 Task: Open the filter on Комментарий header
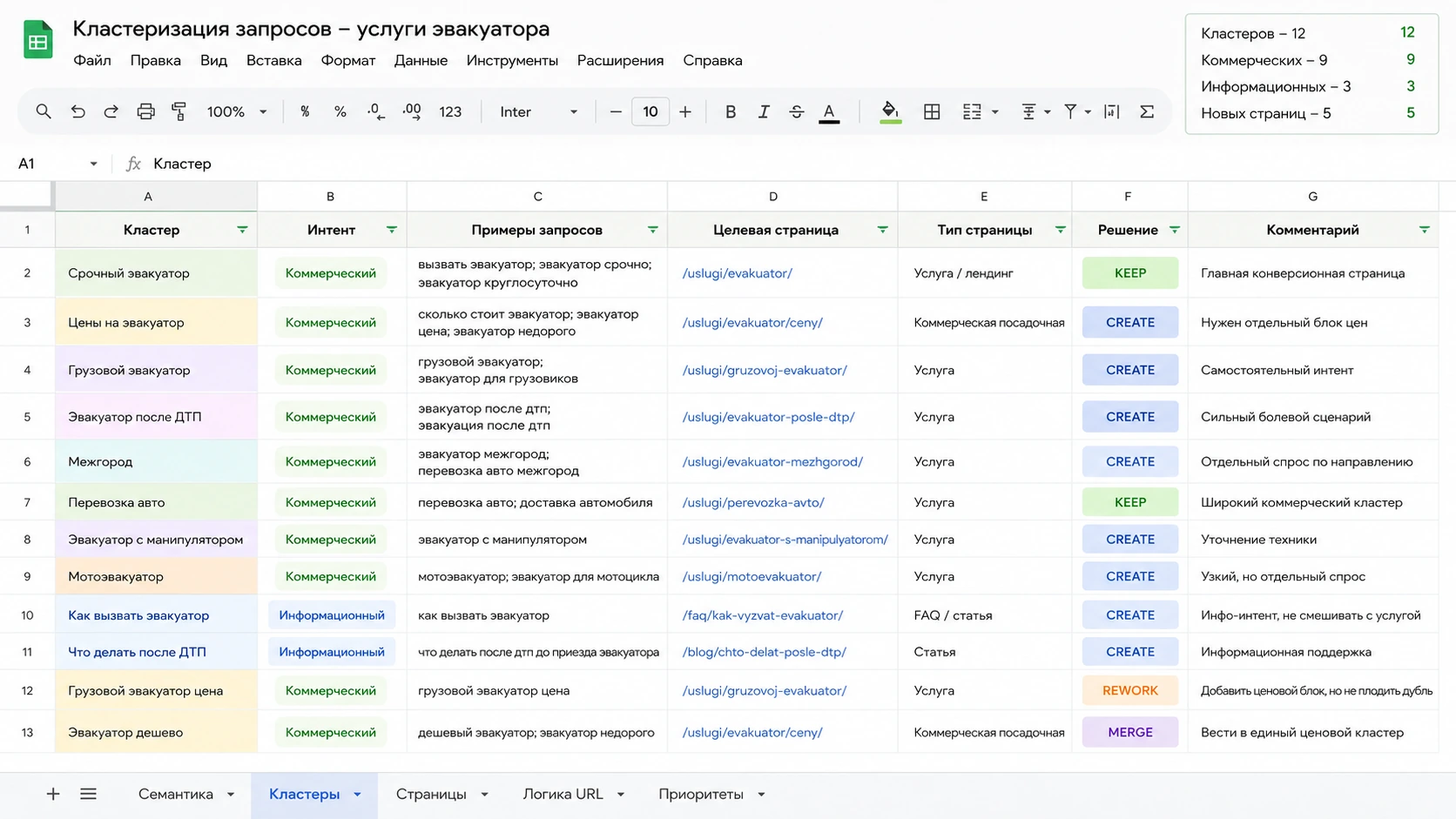click(x=1425, y=230)
